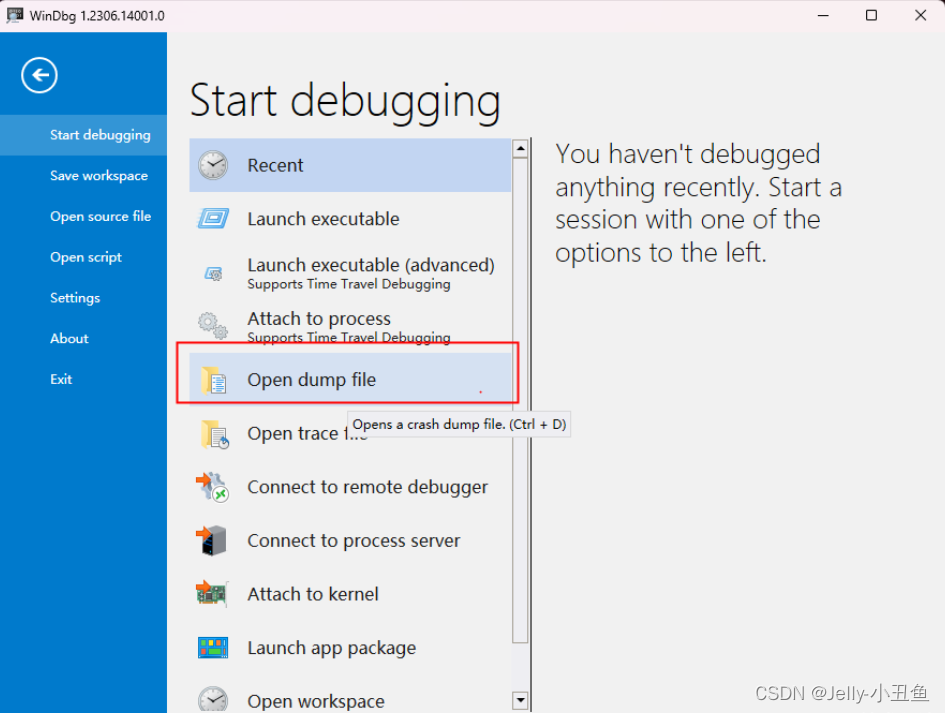945x713 pixels.
Task: Select the Recent list entry
Action: 350,165
